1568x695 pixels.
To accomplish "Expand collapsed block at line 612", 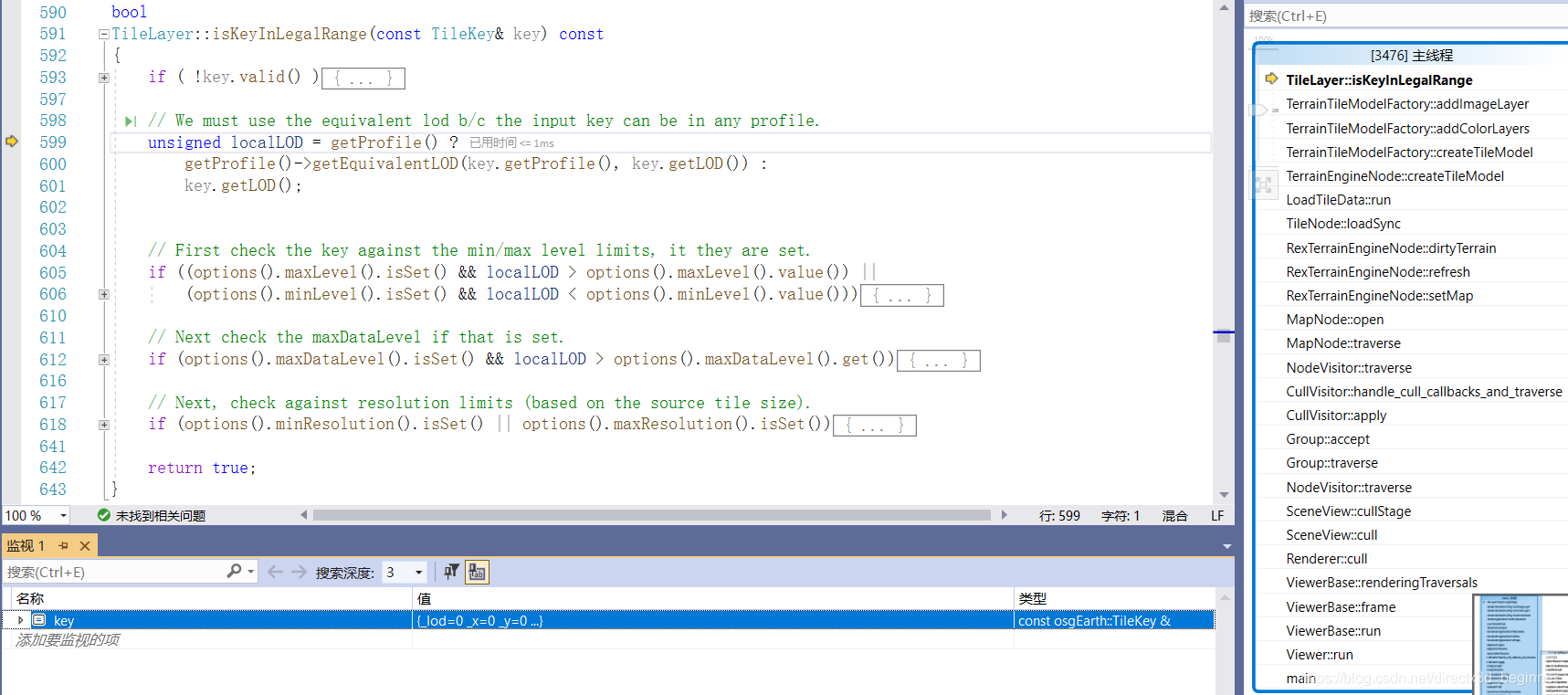I will (x=104, y=360).
